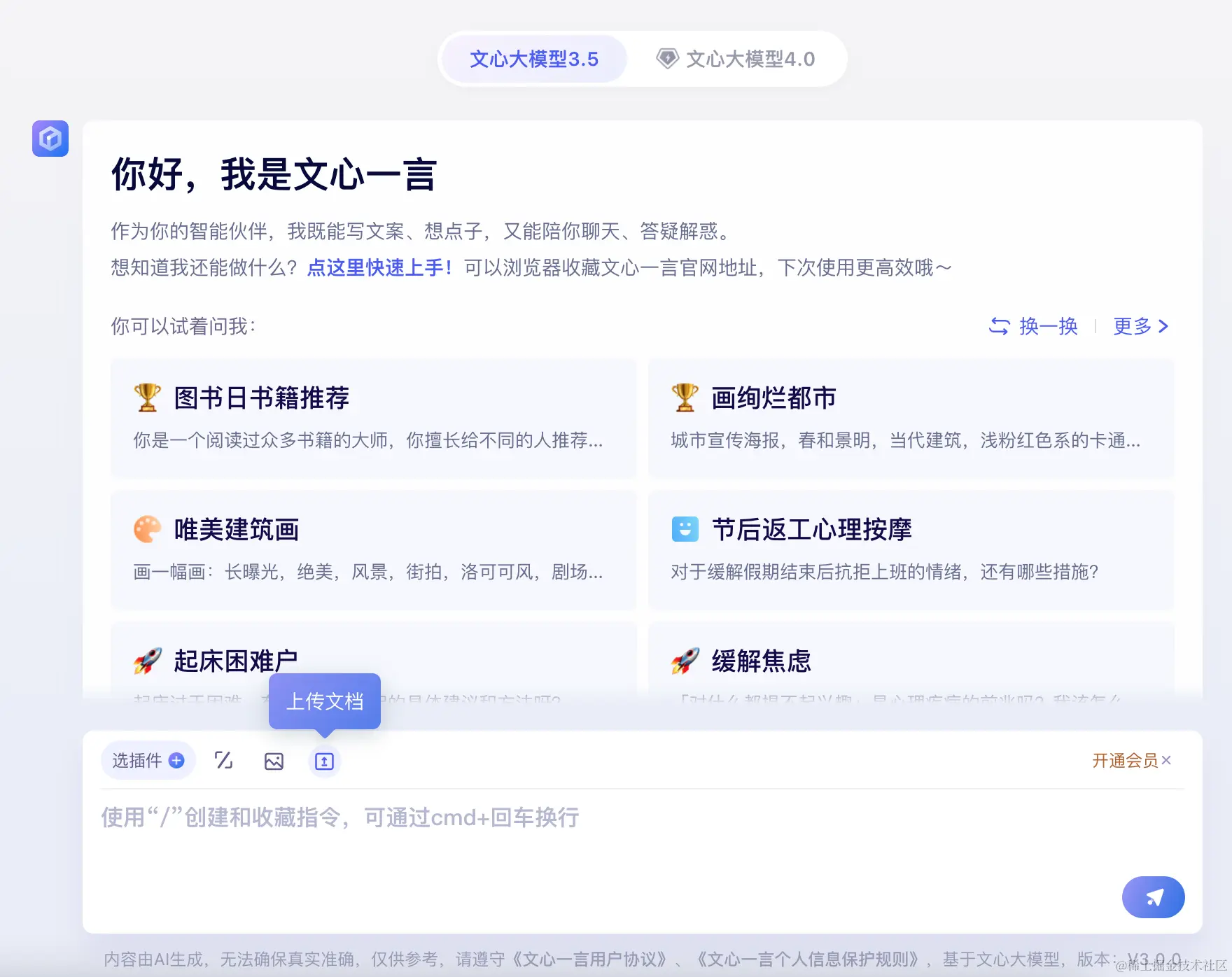Select the 图书日书籍推荐 prompt card
Viewport: 1232px width, 977px height.
coord(374,418)
